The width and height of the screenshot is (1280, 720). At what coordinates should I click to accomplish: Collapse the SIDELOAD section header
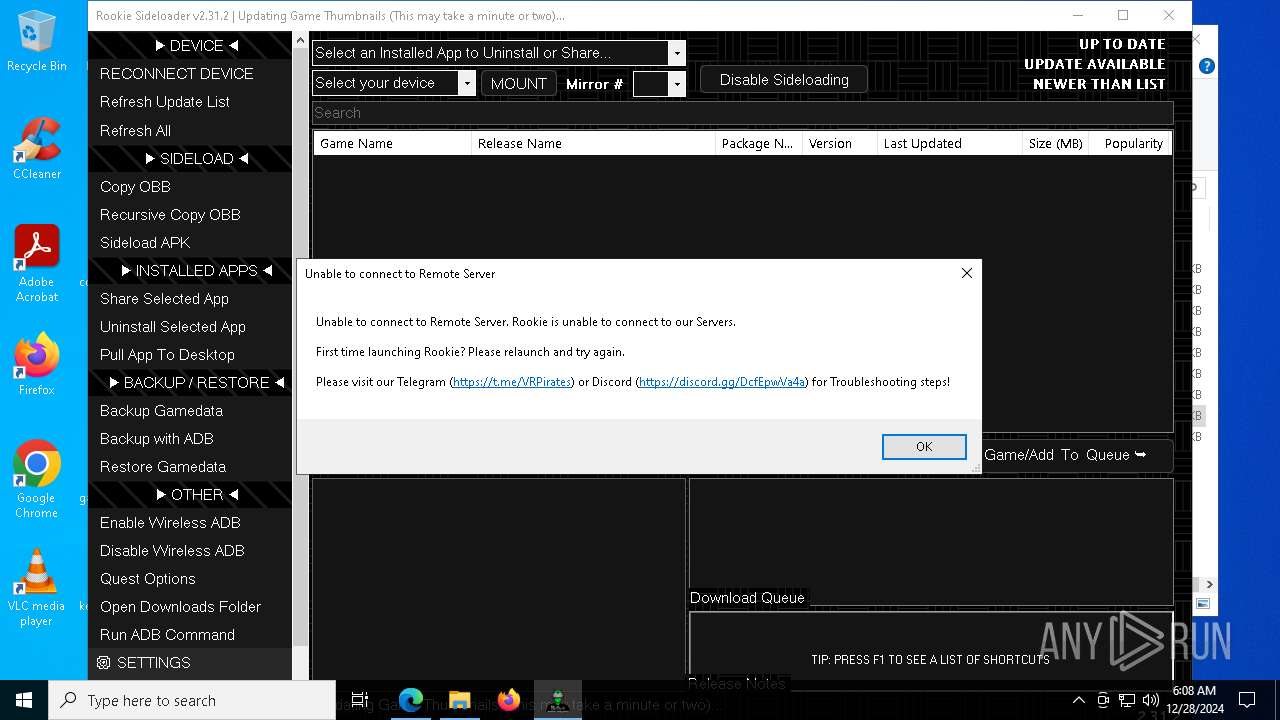tap(190, 159)
